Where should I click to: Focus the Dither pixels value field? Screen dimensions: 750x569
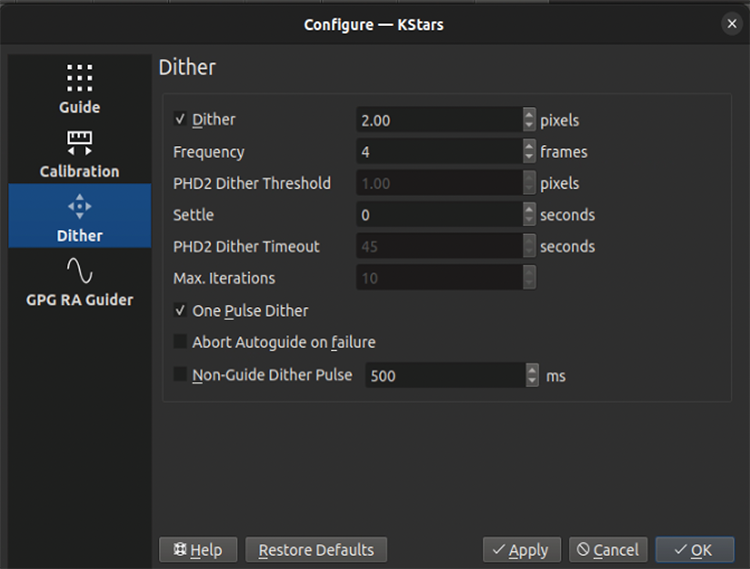coord(438,120)
